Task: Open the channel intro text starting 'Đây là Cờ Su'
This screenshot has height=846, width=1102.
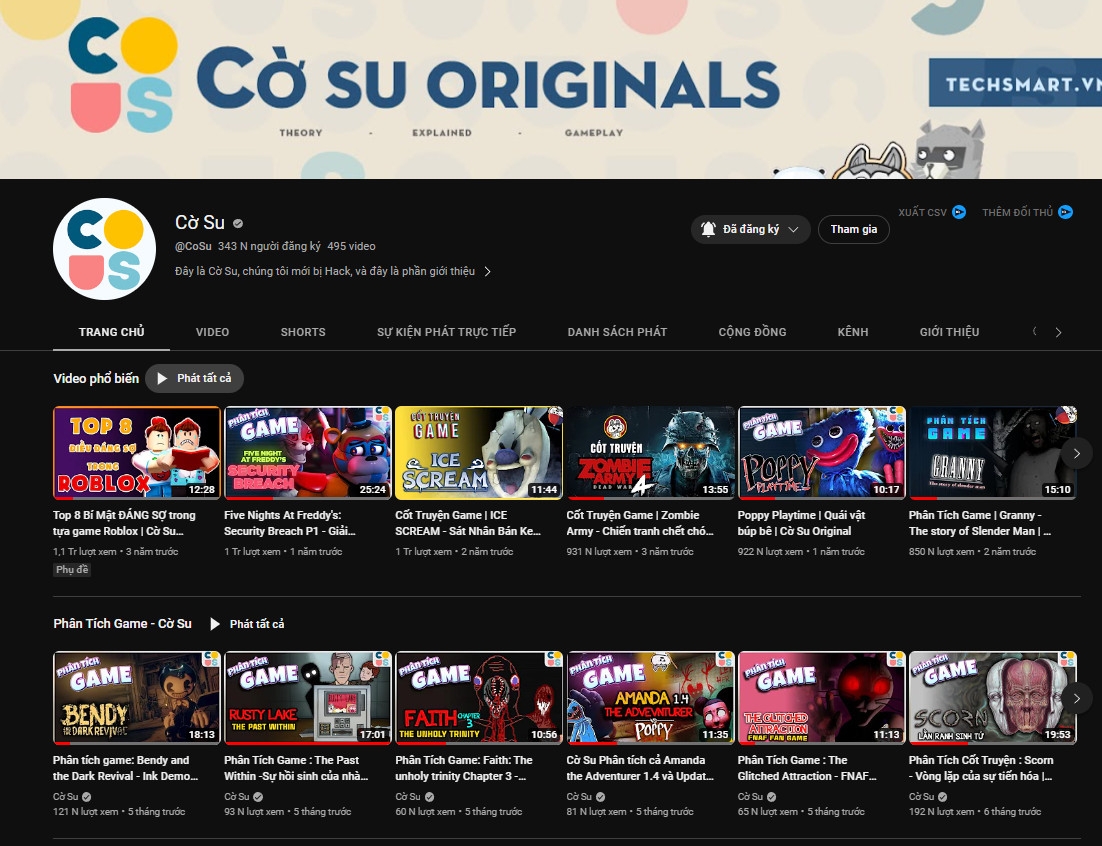Action: click(x=325, y=271)
